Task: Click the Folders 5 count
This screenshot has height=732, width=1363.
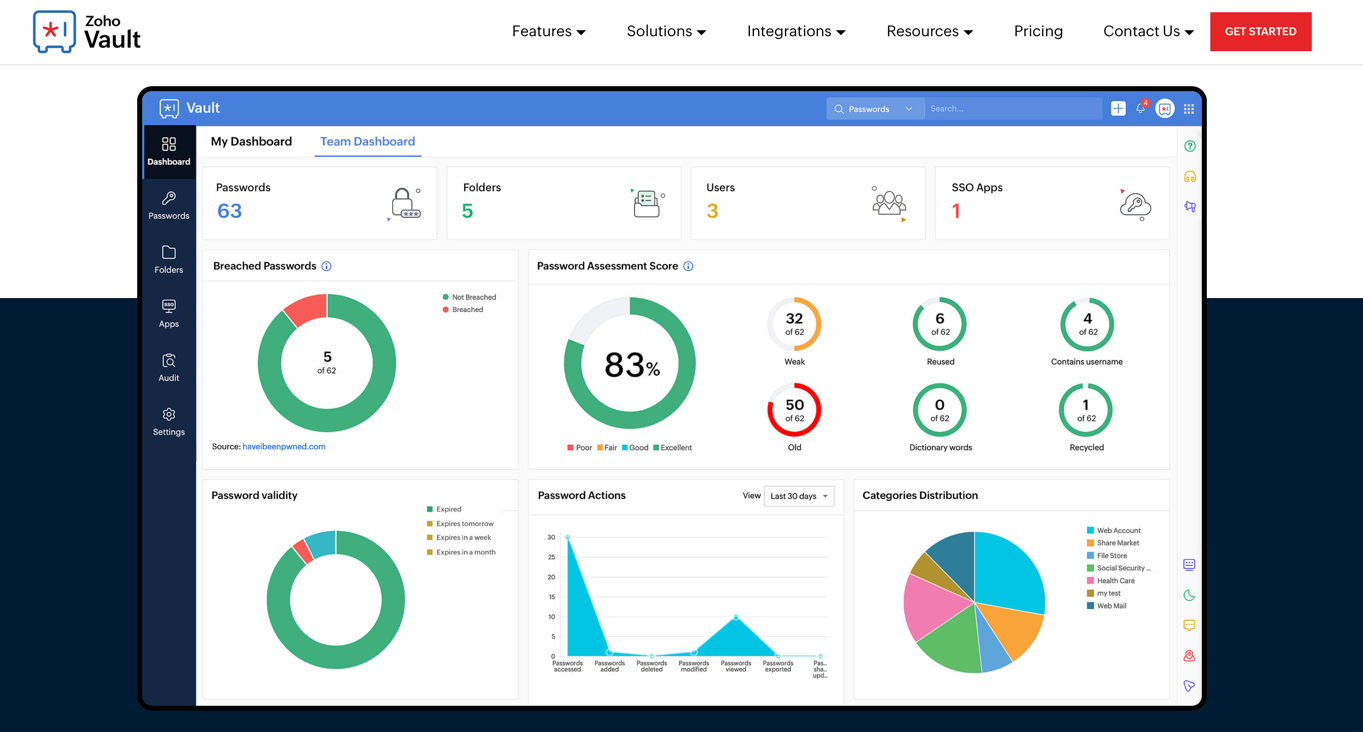Action: coord(467,211)
